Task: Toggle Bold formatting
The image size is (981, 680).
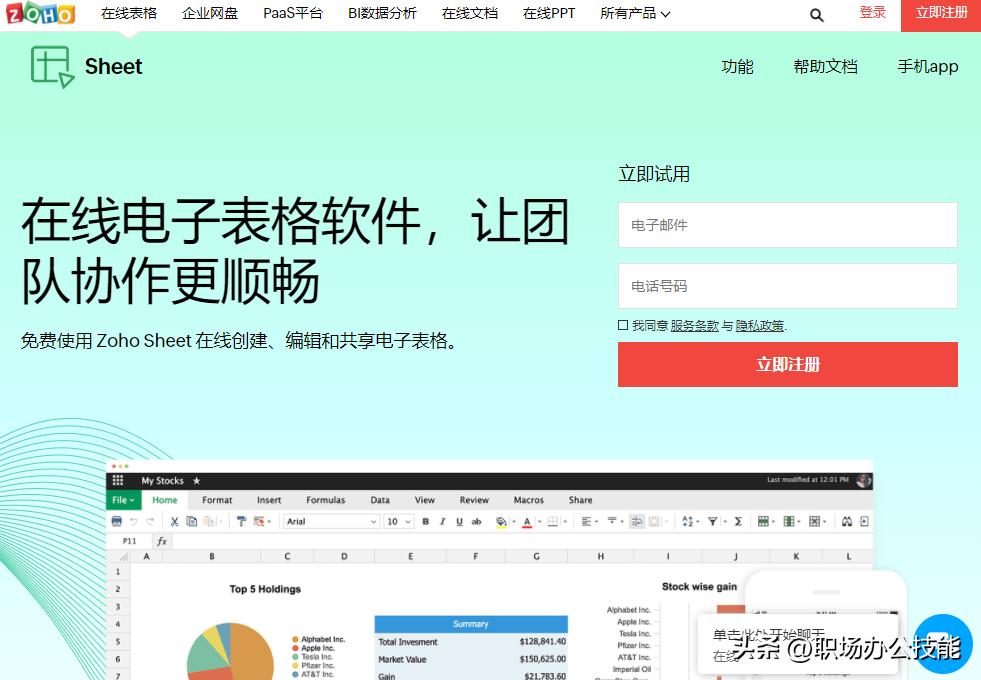Action: 425,521
